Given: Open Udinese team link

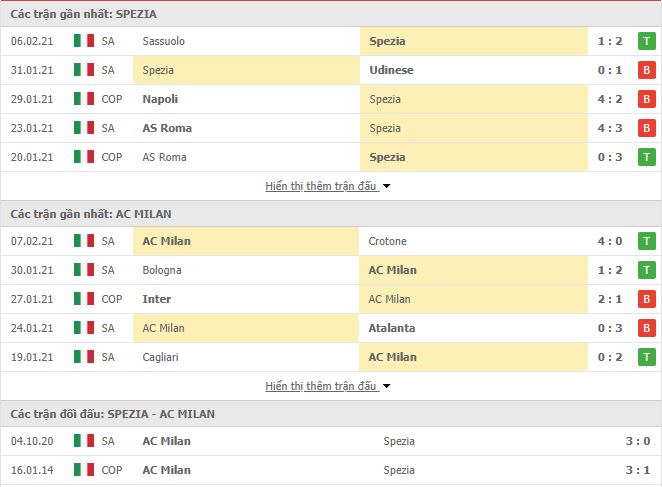Looking at the screenshot, I should pyautogui.click(x=391, y=70).
